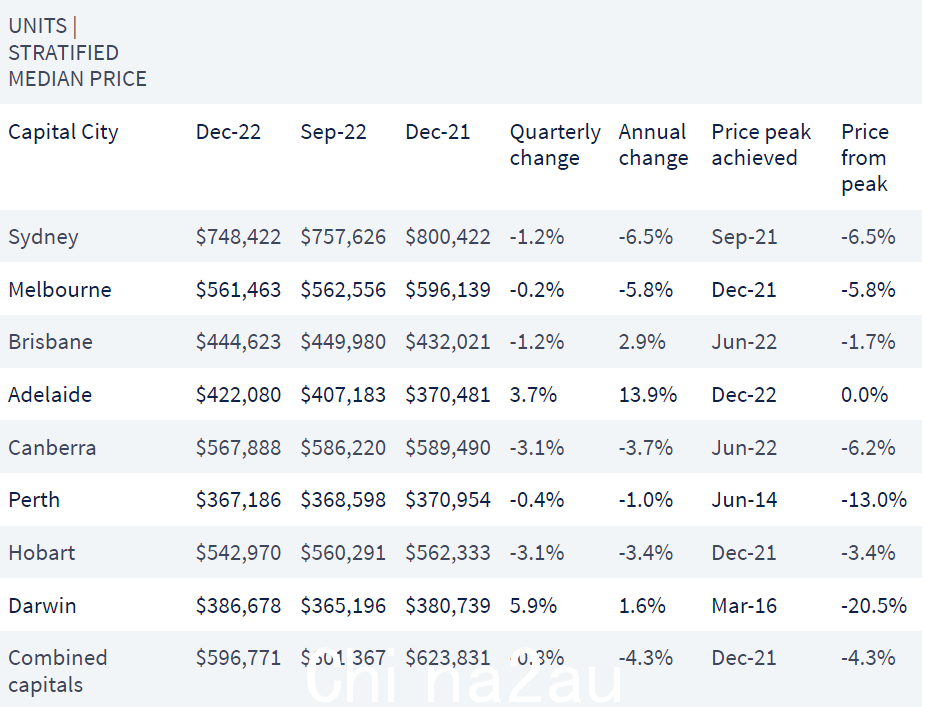Screen dimensions: 927x707
Task: Click the 'UNITS | STRATIFIED MEDIAN PRICE' table title
Action: click(77, 52)
